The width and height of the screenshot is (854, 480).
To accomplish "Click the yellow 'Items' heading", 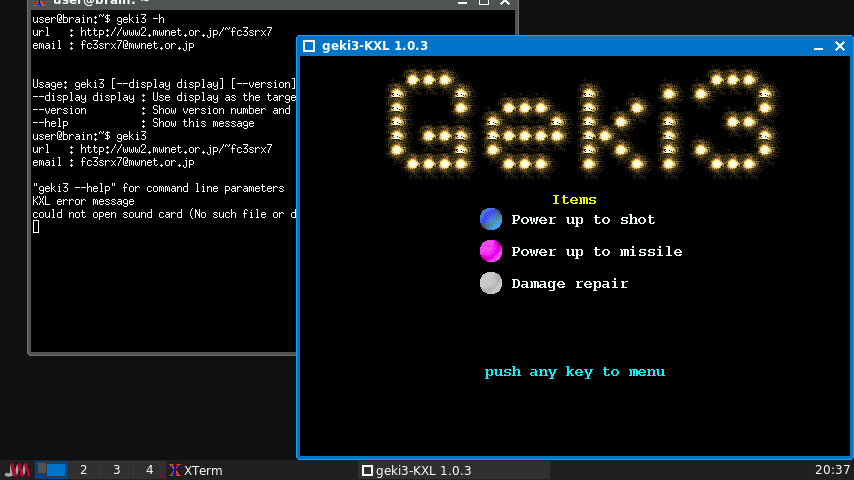I will pyautogui.click(x=574, y=200).
